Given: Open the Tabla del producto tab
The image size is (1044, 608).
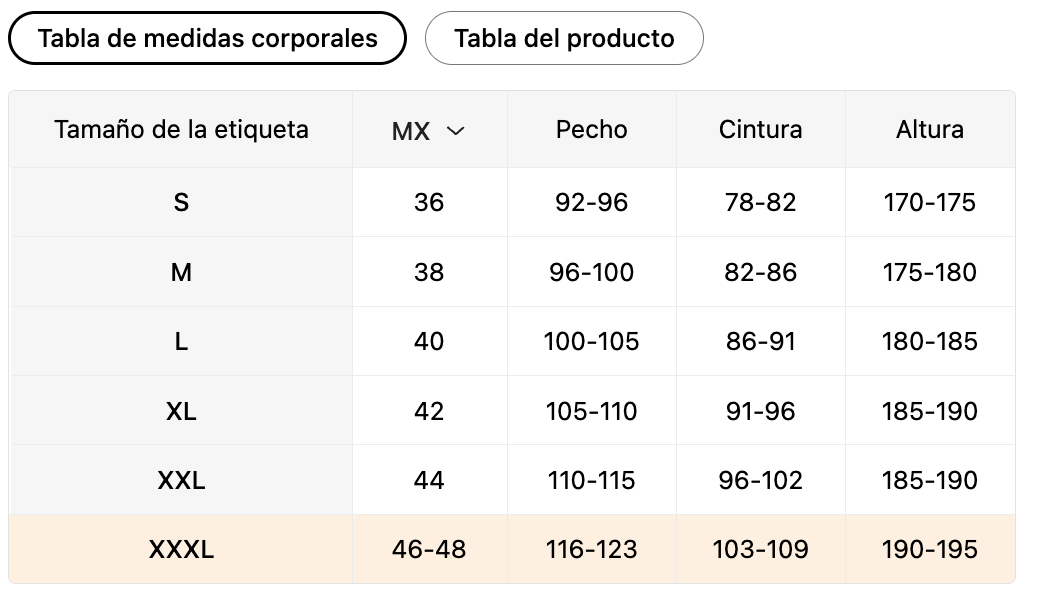Looking at the screenshot, I should [x=564, y=38].
